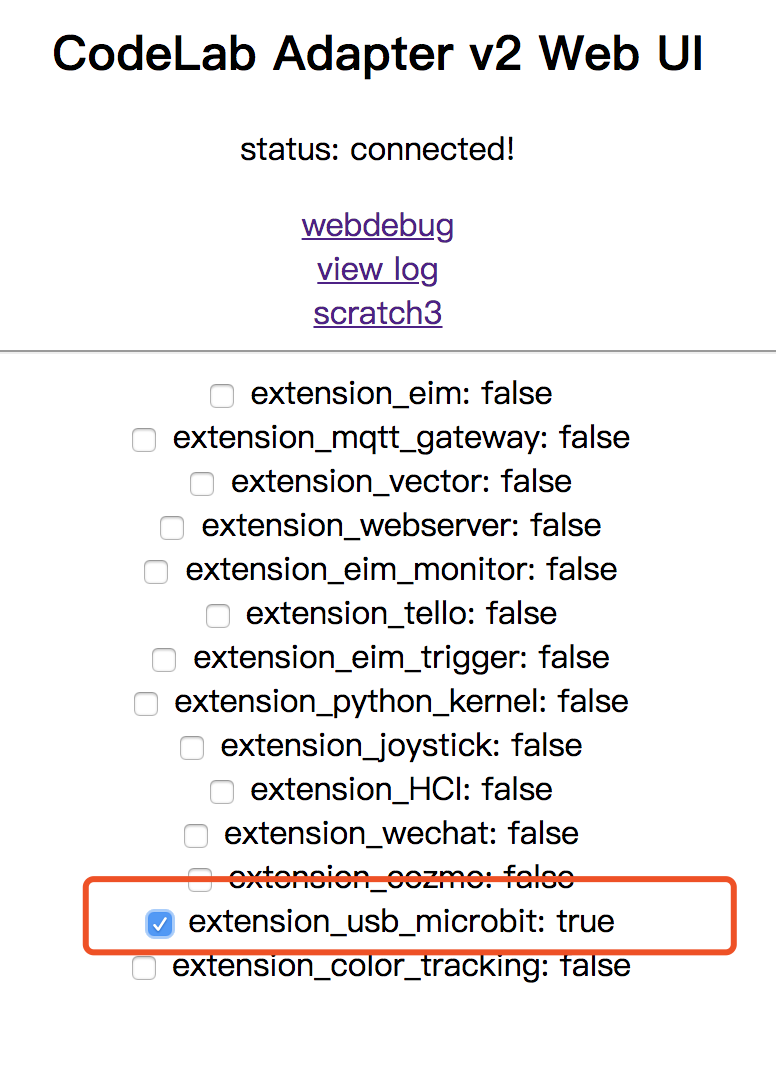The image size is (776, 1080).
Task: Click the CodeLab Adapter v2 Web UI heading
Action: coord(377,53)
